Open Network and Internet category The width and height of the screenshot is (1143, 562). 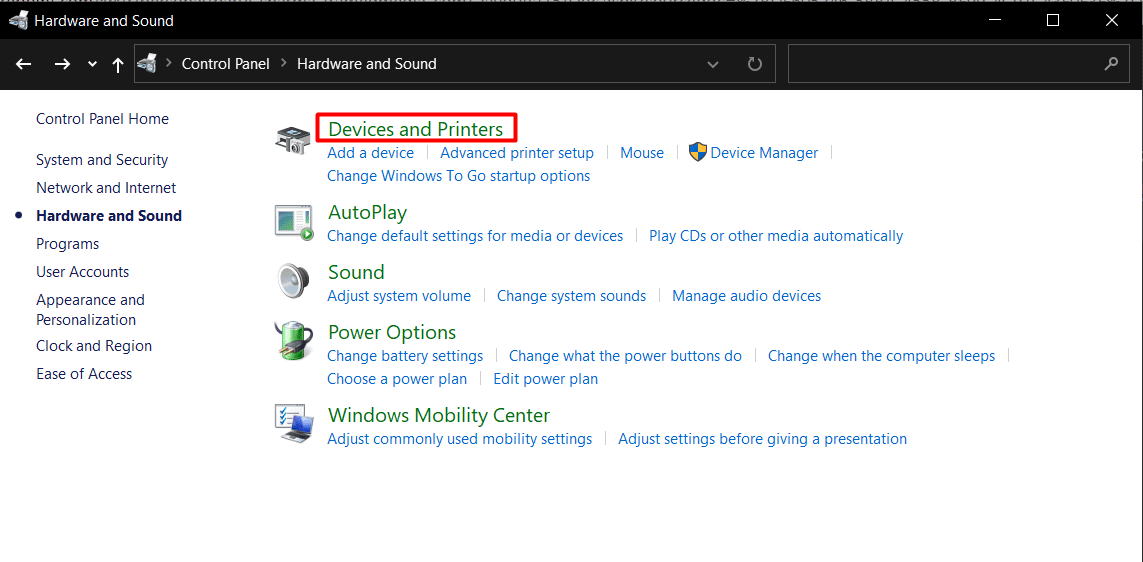click(106, 187)
